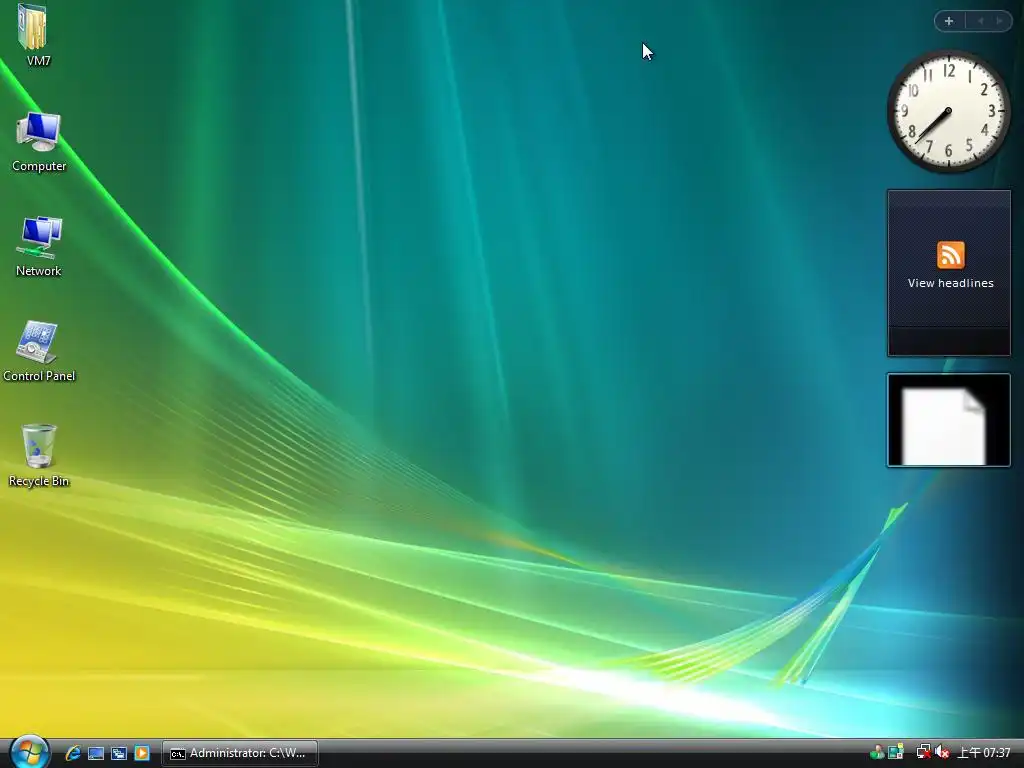Open the Windows Start orb
Viewport: 1024px width, 768px height.
tap(29, 752)
